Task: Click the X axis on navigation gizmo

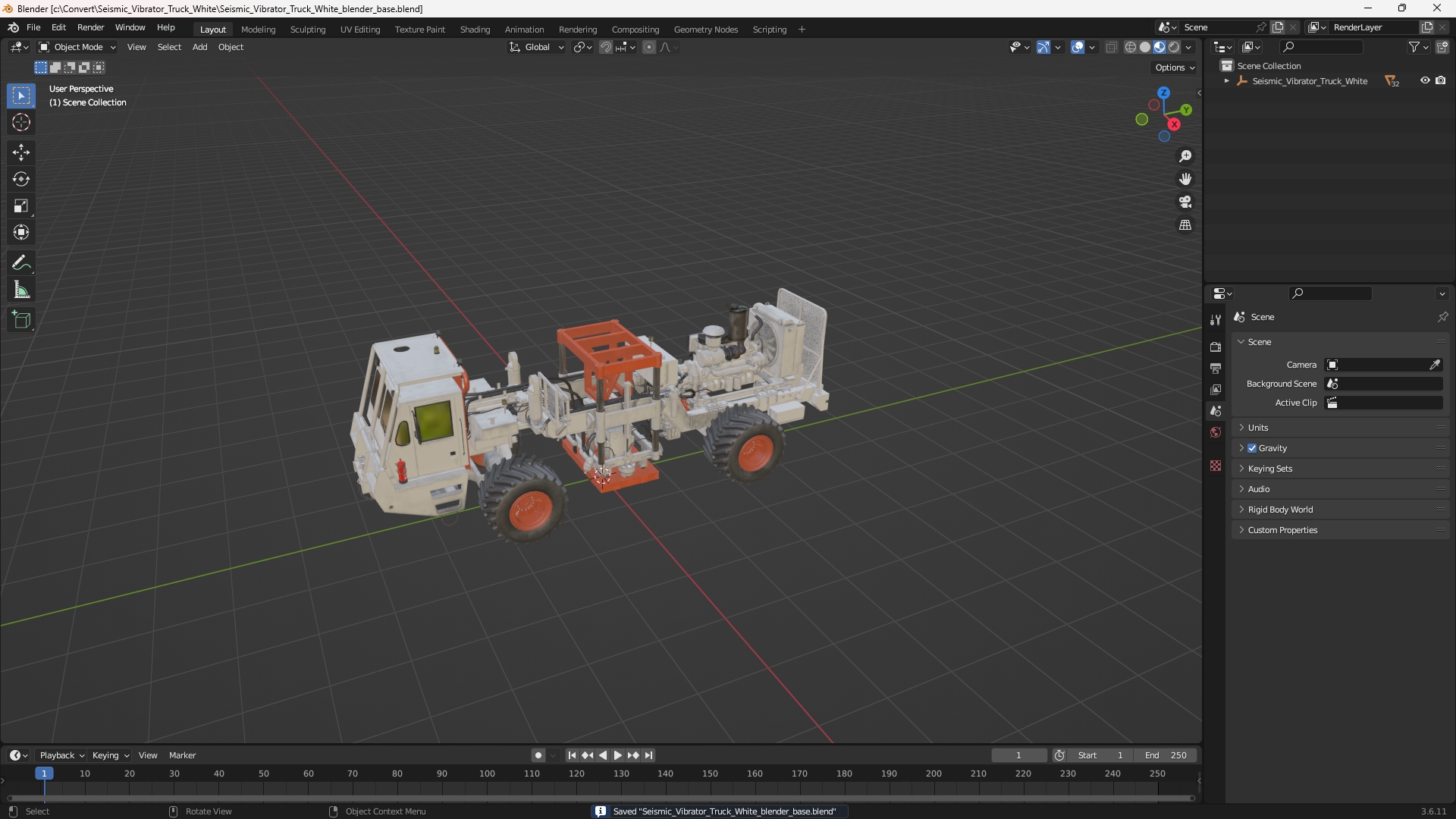Action: 1174,124
